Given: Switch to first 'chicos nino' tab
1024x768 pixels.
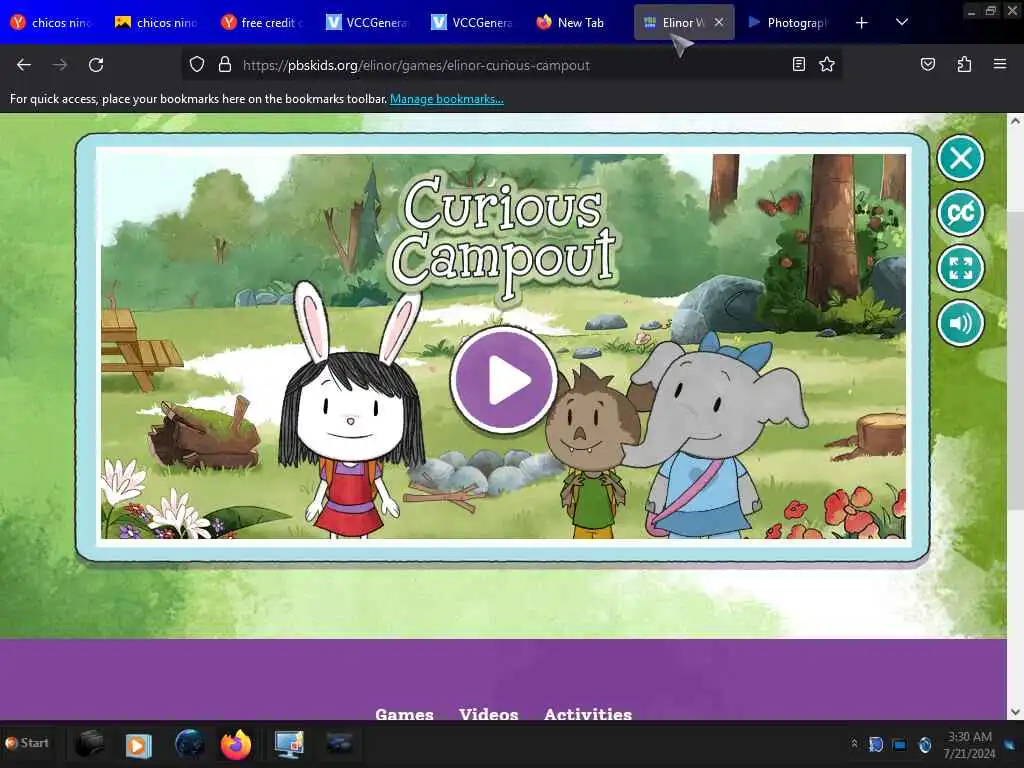Looking at the screenshot, I should [53, 22].
